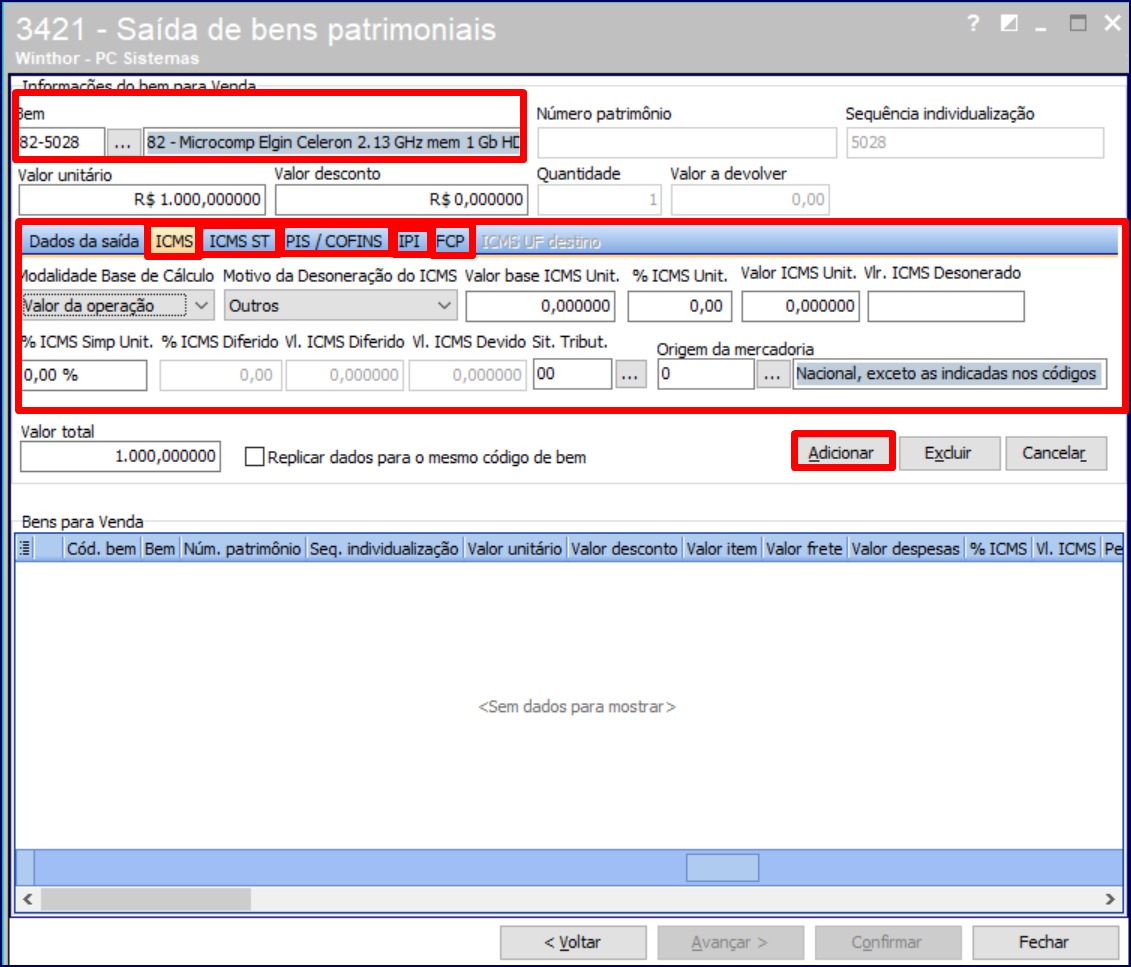Screen dimensions: 1131x967
Task: Click the Fechar button
Action: tap(1044, 942)
